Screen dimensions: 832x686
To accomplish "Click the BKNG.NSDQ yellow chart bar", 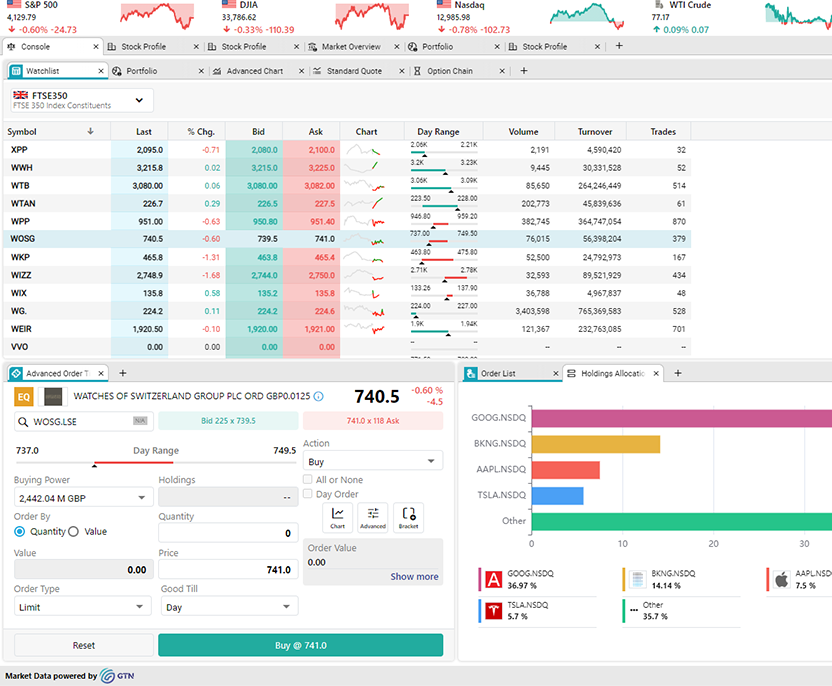I will (x=596, y=444).
